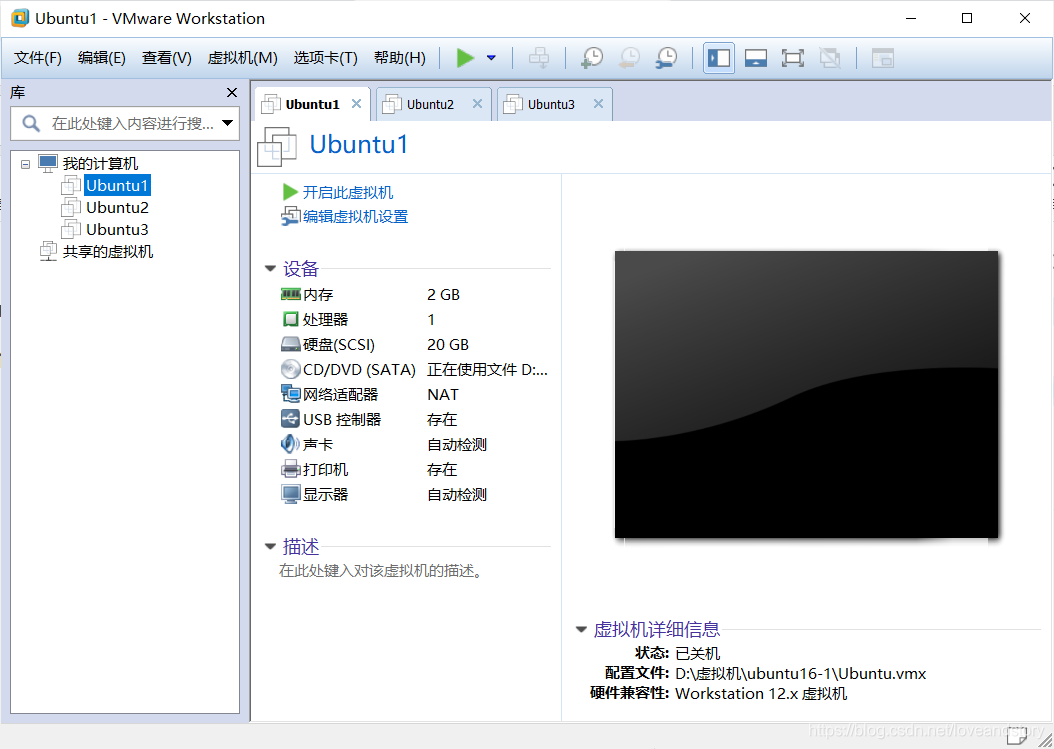Open the 选项卡(T) menu

click(x=325, y=58)
